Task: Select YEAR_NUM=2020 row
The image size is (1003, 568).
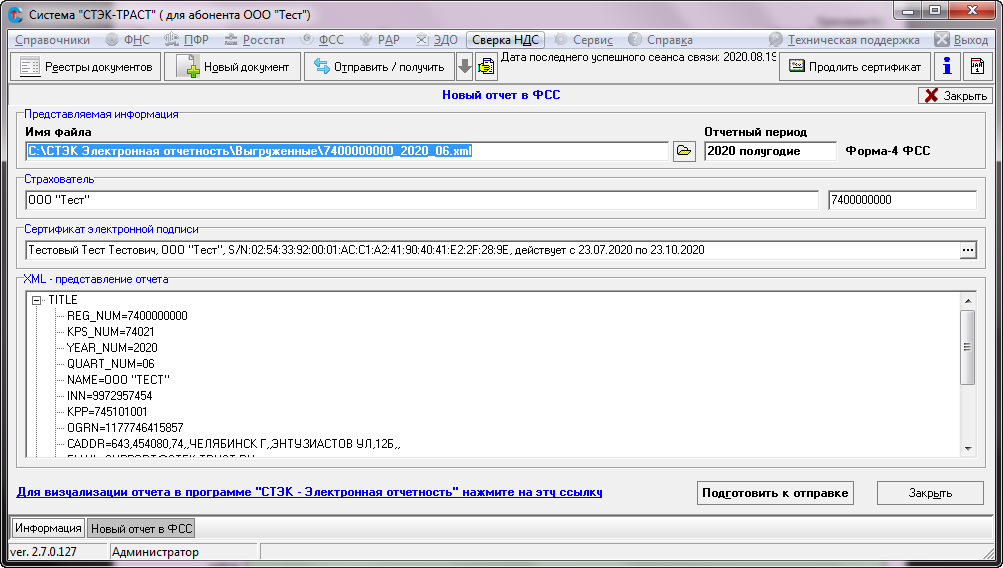Action: (x=112, y=348)
